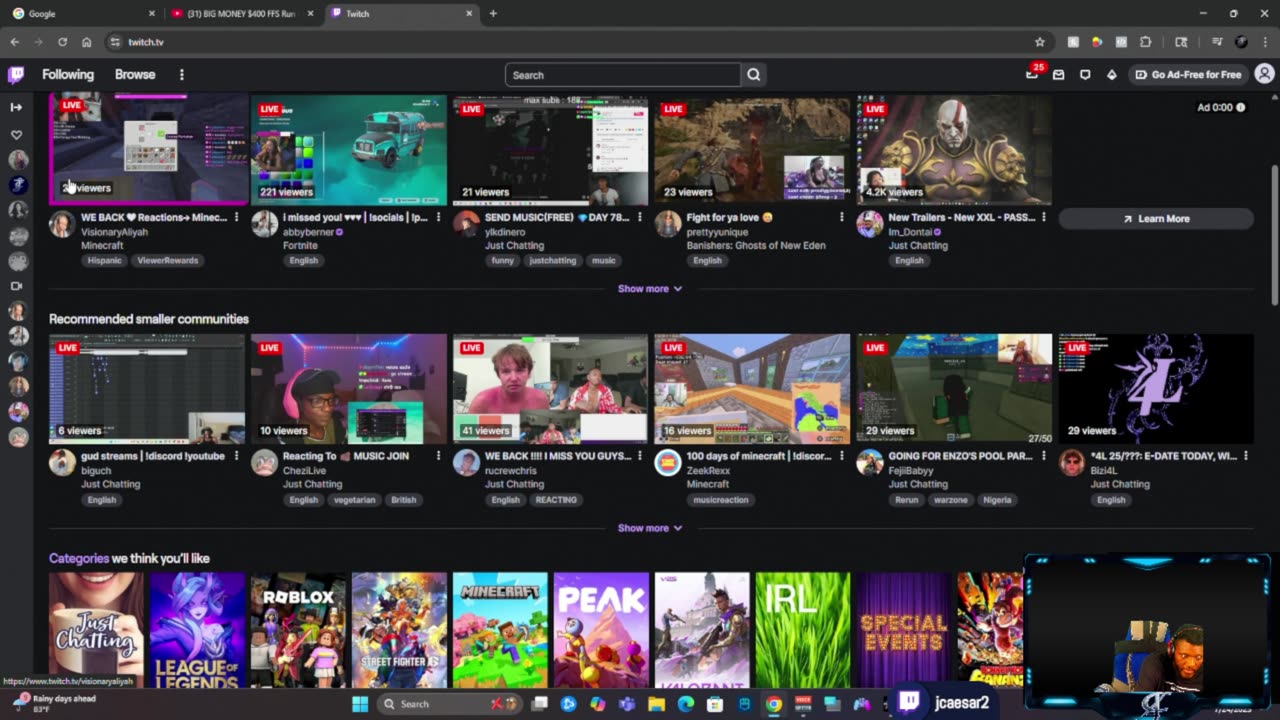1280x720 pixels.
Task: Open the Windows Start menu
Action: click(360, 704)
